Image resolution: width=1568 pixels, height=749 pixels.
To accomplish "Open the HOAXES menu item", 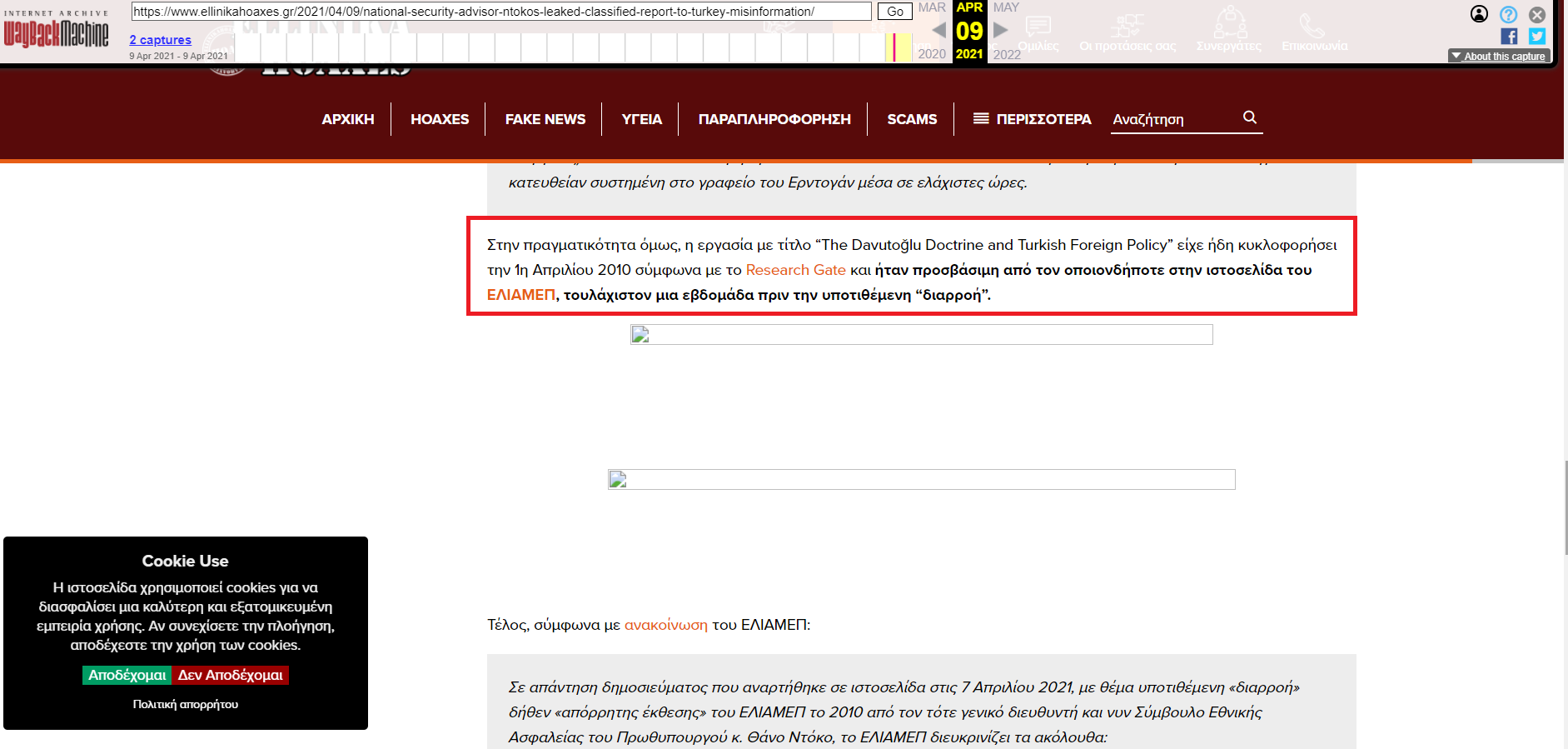I will (x=439, y=119).
